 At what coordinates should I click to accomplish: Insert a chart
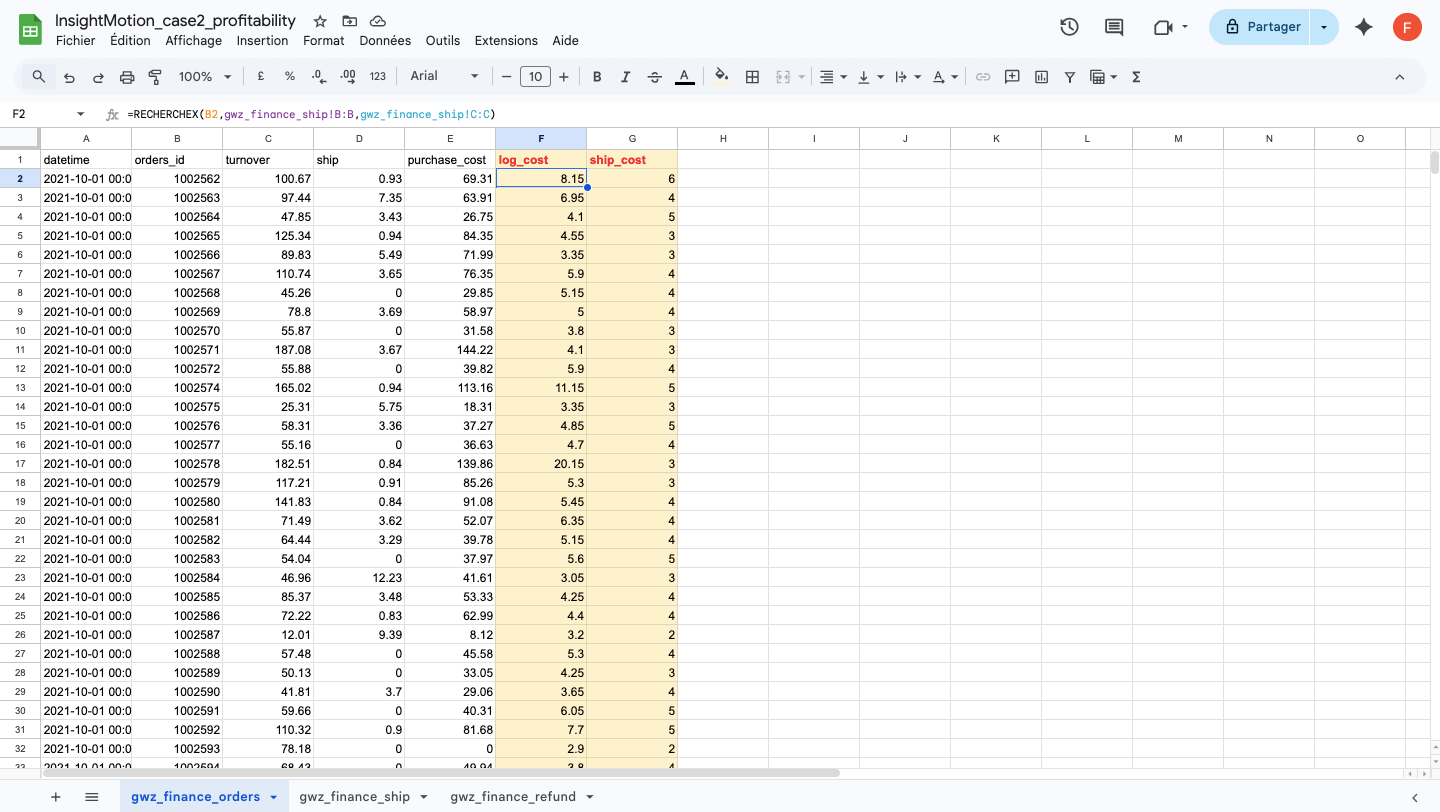pyautogui.click(x=1040, y=76)
